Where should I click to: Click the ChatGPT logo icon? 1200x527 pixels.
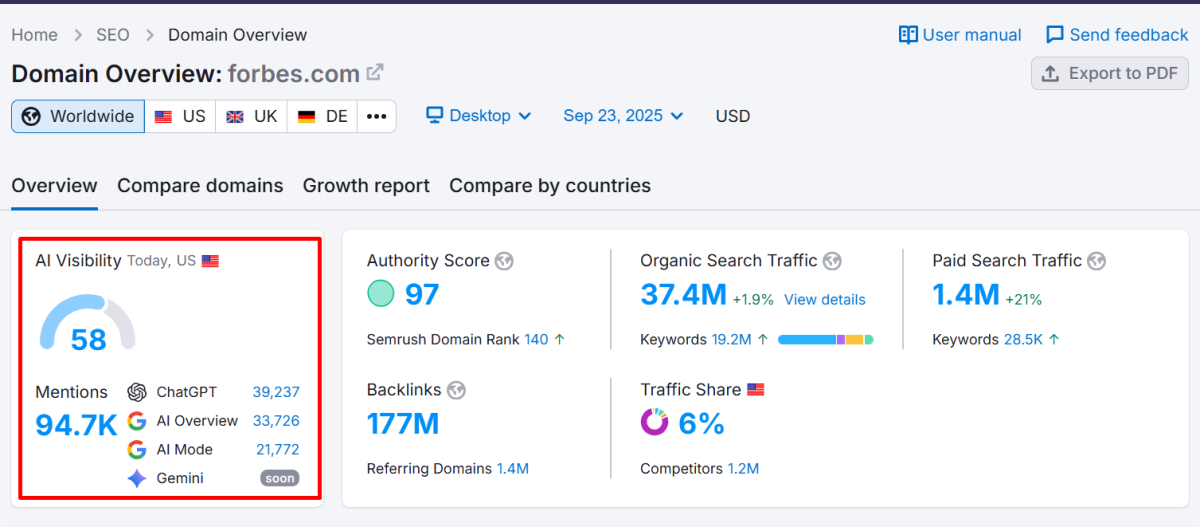tap(137, 392)
